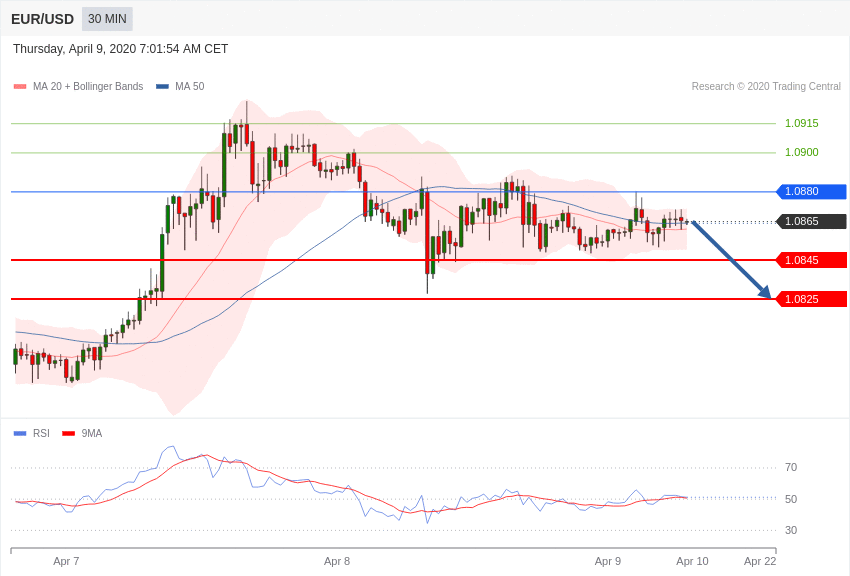Image resolution: width=850 pixels, height=576 pixels.
Task: Click the red 1.0825 support price tag
Action: (812, 299)
